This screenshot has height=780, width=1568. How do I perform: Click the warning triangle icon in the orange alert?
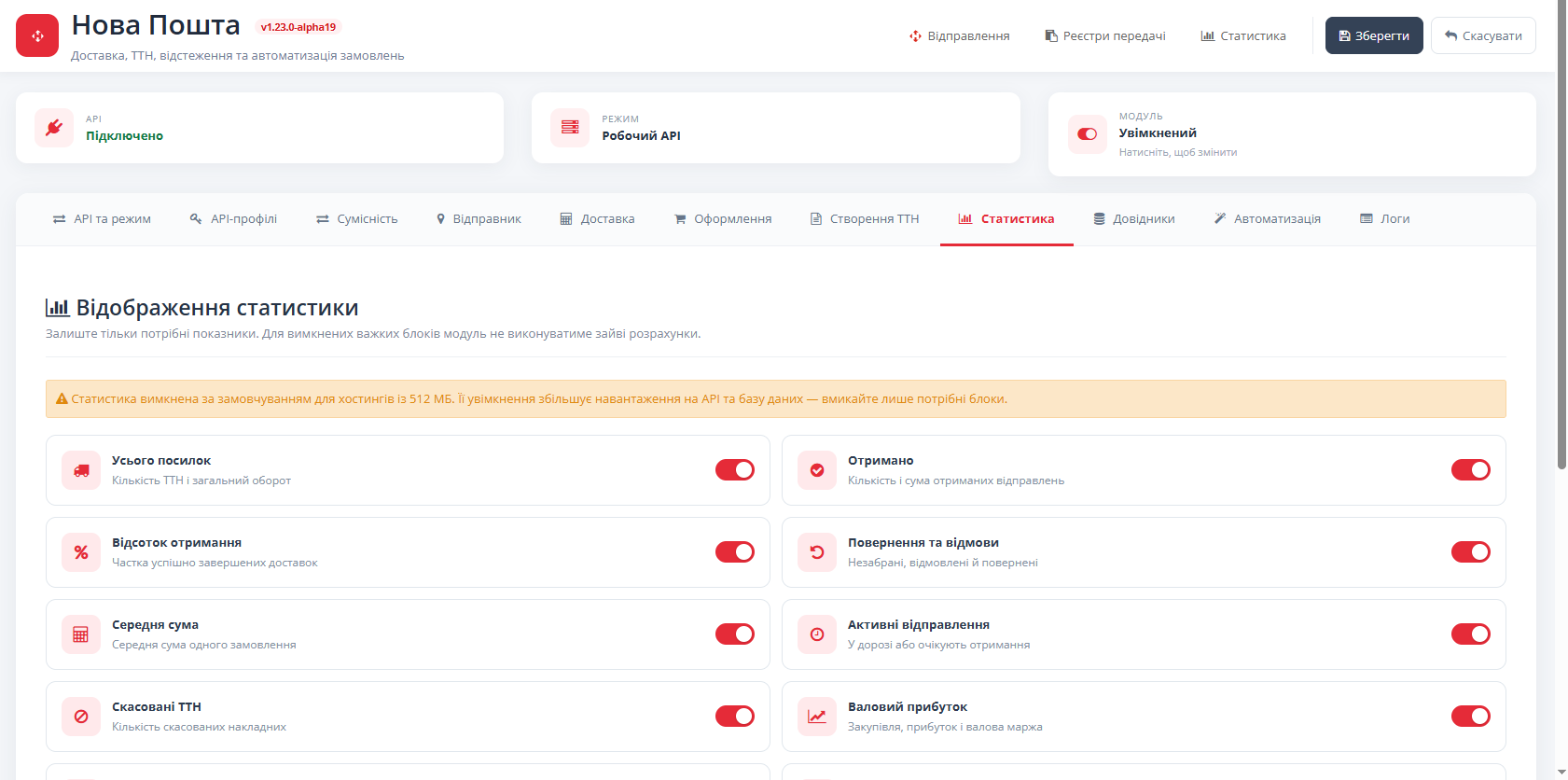[62, 399]
